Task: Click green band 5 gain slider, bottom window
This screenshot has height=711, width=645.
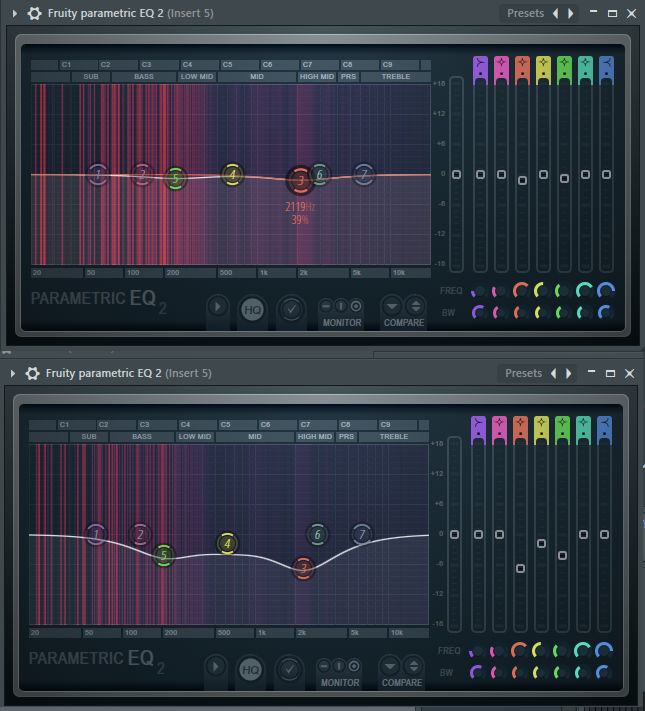Action: (562, 555)
